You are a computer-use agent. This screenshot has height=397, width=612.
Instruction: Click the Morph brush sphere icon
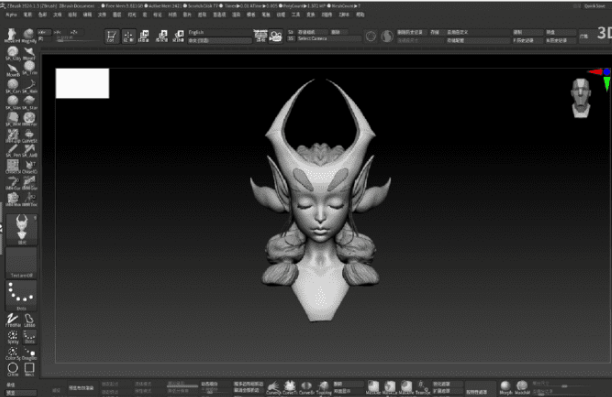pos(506,387)
